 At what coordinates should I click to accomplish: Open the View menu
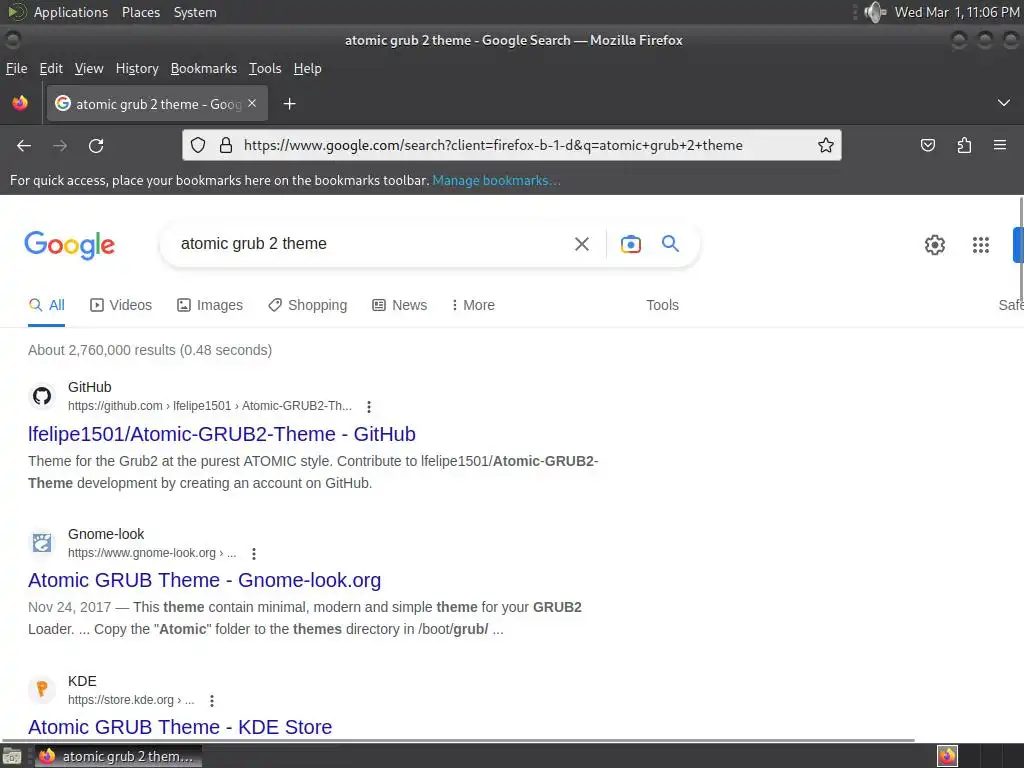click(89, 69)
